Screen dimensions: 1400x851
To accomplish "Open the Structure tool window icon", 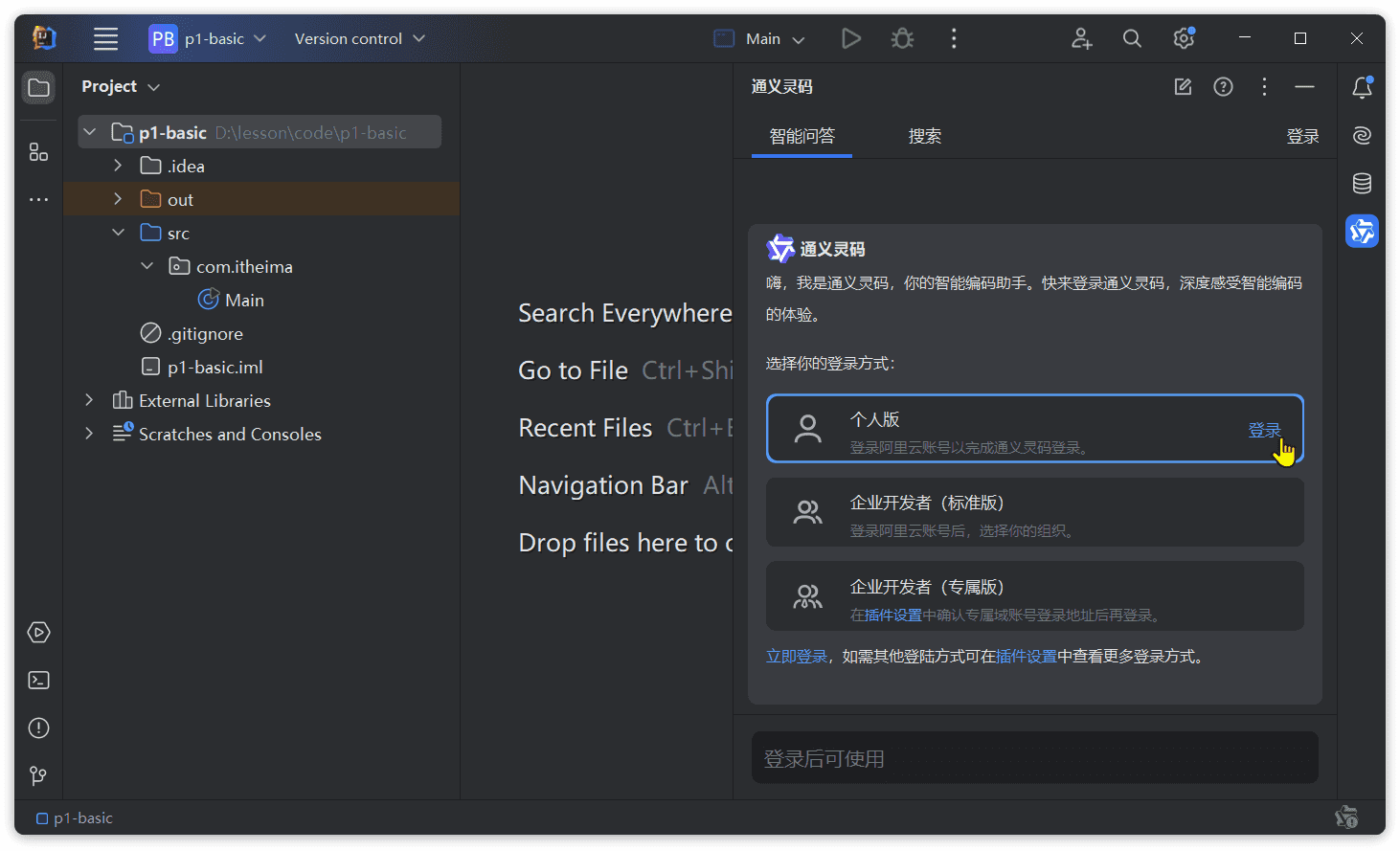I will click(x=38, y=152).
